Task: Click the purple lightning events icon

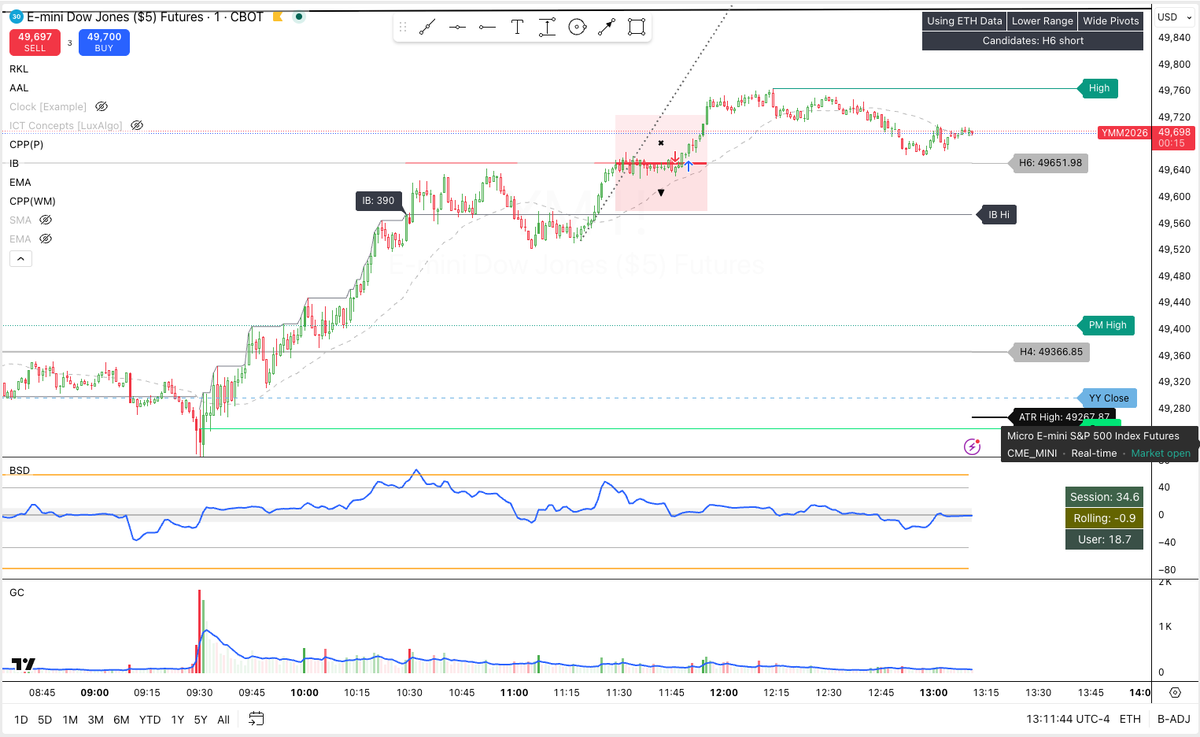Action: pos(971,446)
